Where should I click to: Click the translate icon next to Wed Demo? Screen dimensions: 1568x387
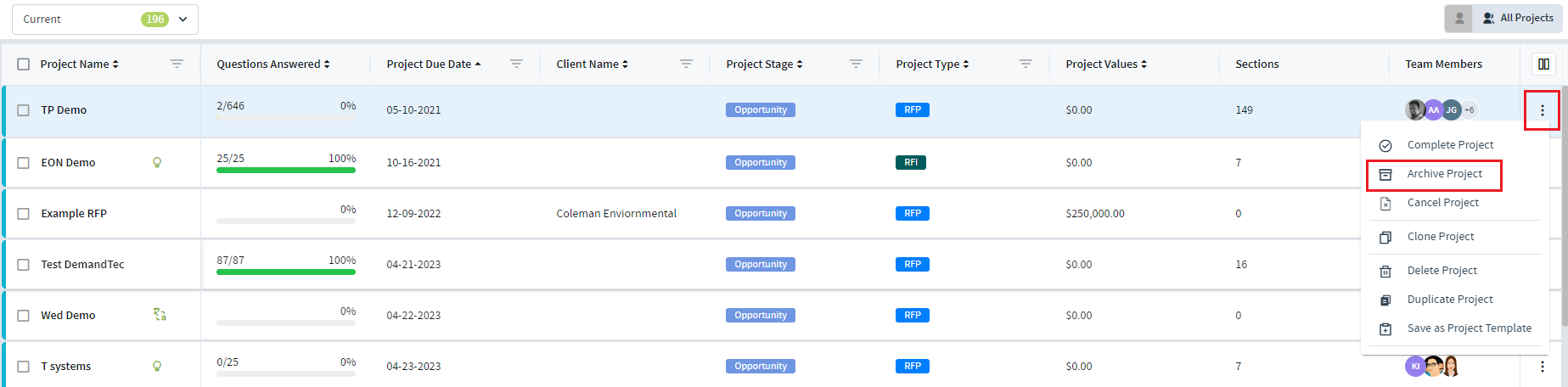point(159,315)
